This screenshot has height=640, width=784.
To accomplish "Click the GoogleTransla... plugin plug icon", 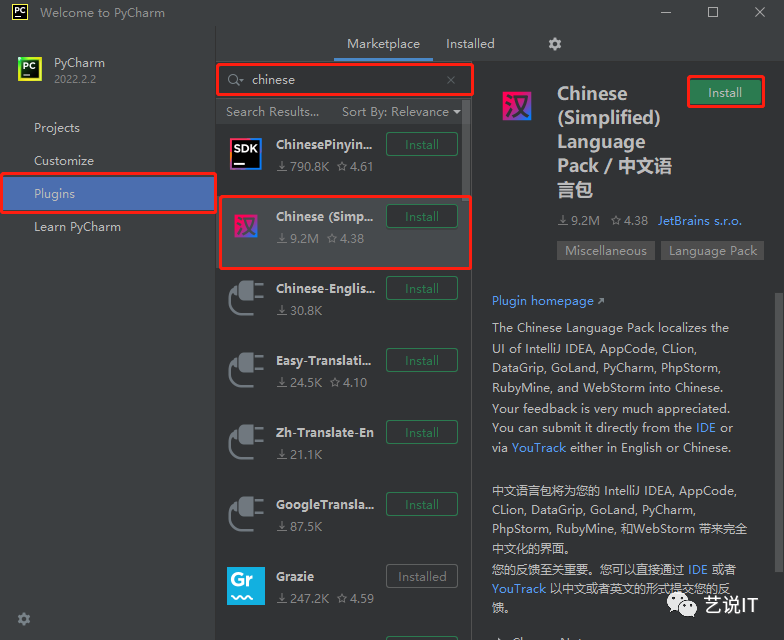I will tap(245, 514).
